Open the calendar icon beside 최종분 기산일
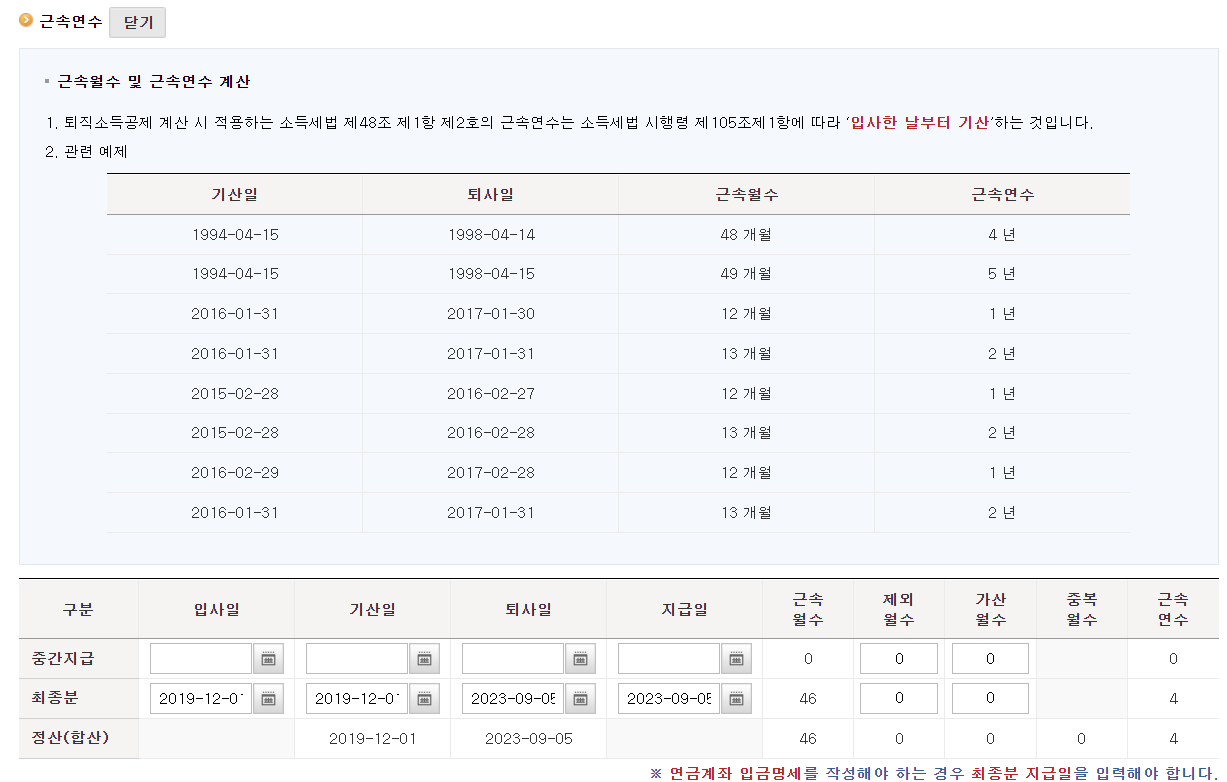1227x782 pixels. coord(424,698)
